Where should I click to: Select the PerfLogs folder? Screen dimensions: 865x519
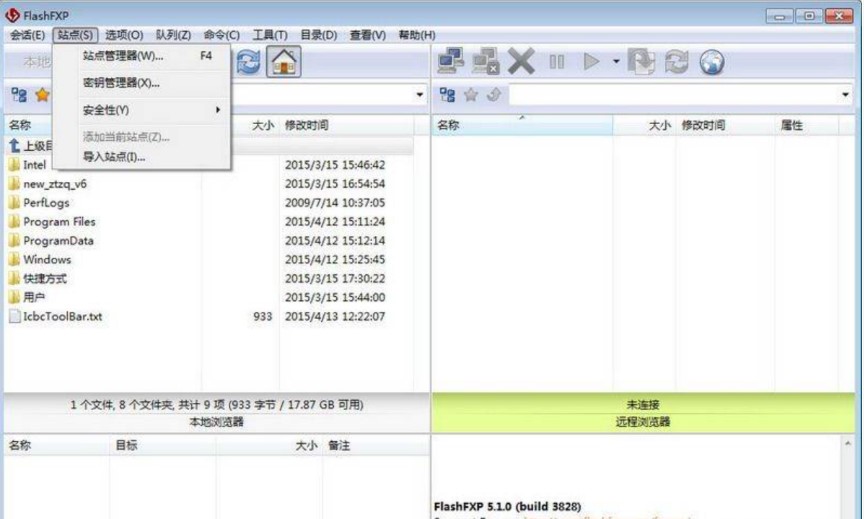tap(39, 202)
